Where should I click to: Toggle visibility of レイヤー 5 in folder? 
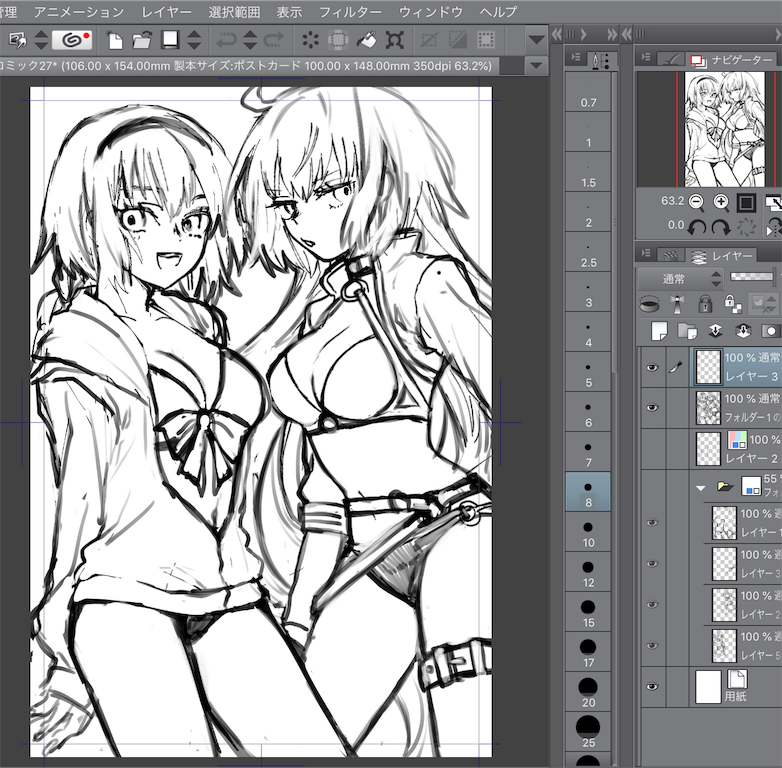point(652,645)
